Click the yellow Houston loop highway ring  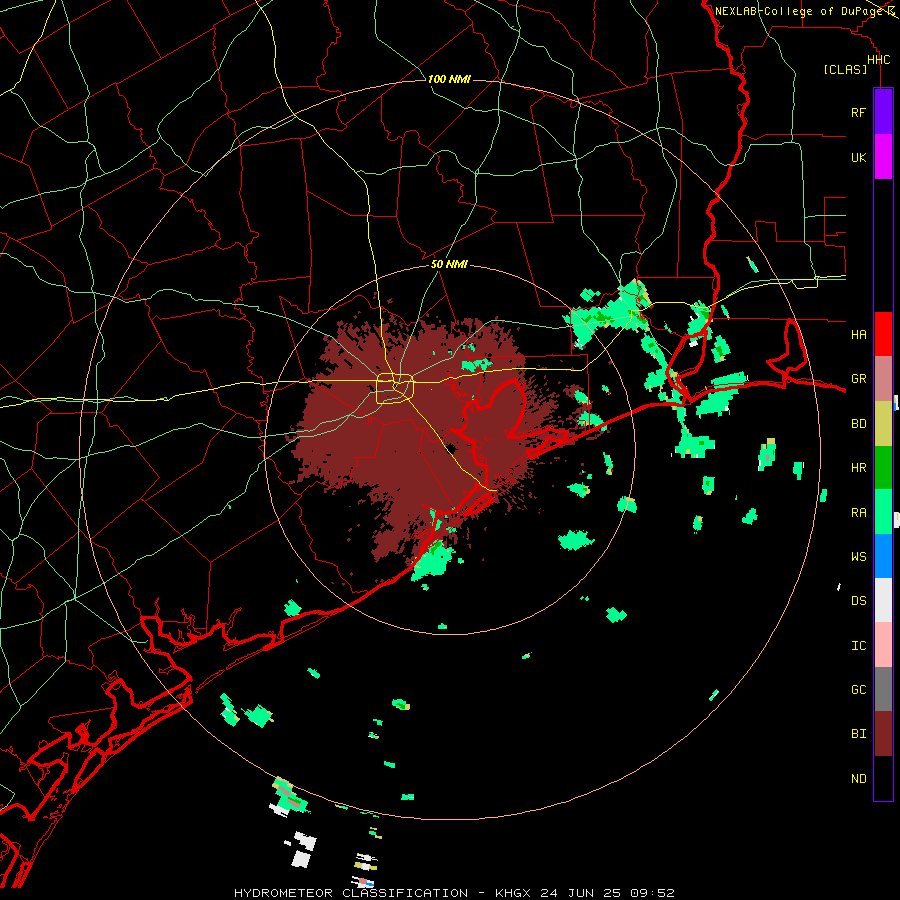click(395, 389)
